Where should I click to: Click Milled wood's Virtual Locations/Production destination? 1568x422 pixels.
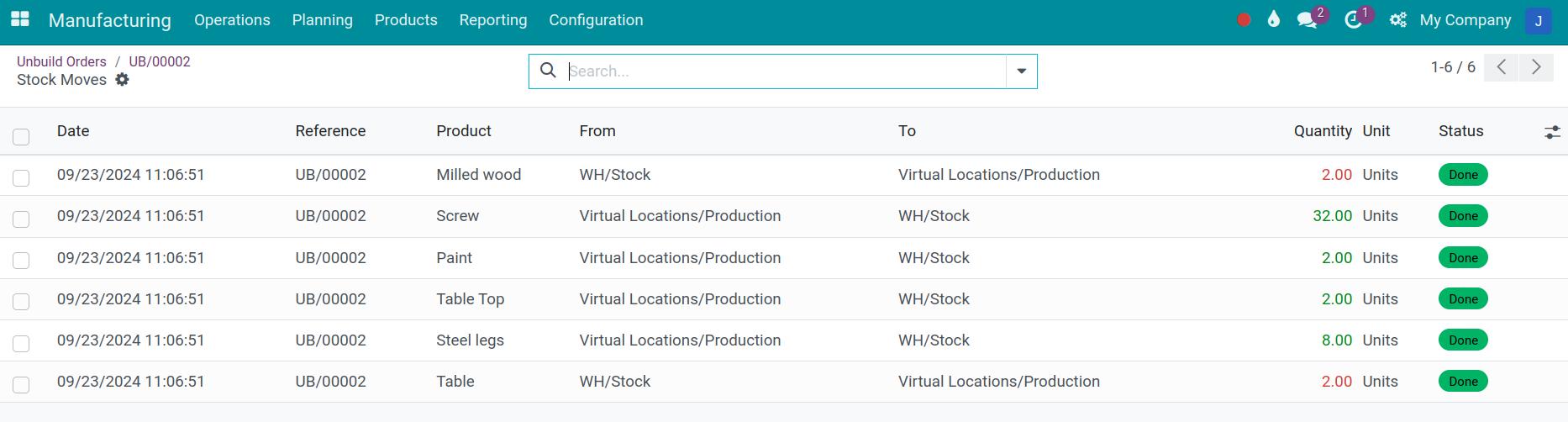point(999,175)
